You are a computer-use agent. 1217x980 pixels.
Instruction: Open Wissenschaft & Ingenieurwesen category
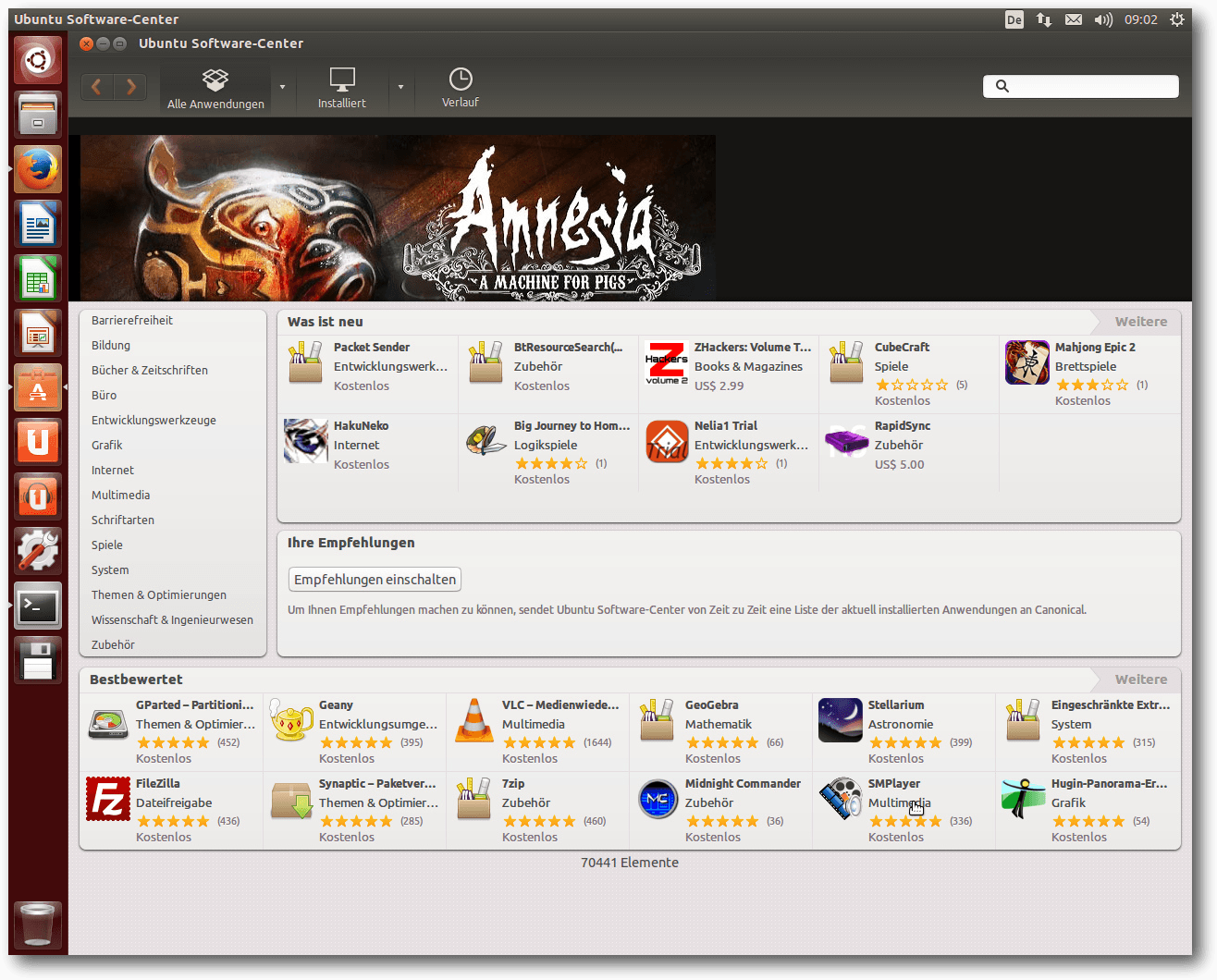tap(173, 619)
